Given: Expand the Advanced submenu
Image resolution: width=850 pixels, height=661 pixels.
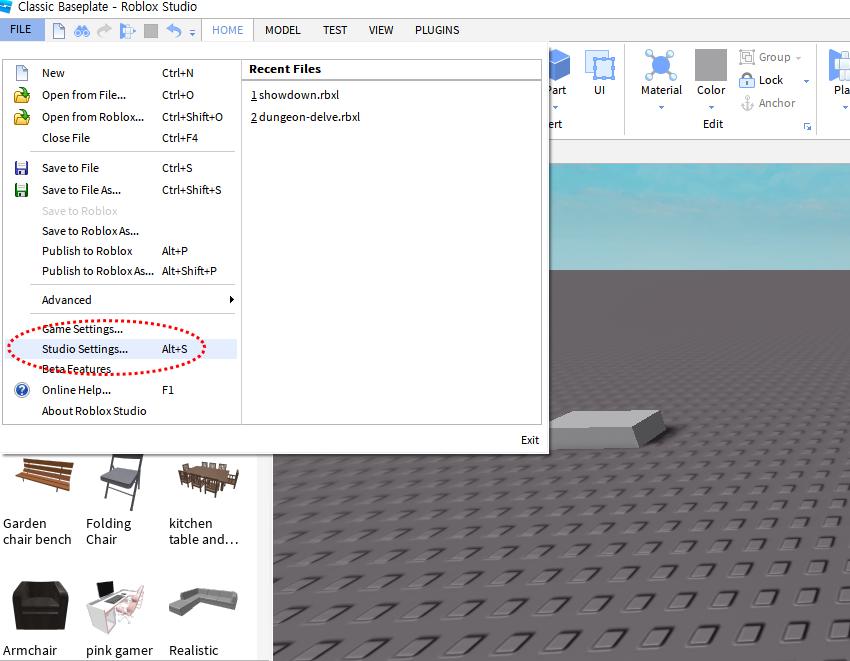Looking at the screenshot, I should [x=121, y=300].
